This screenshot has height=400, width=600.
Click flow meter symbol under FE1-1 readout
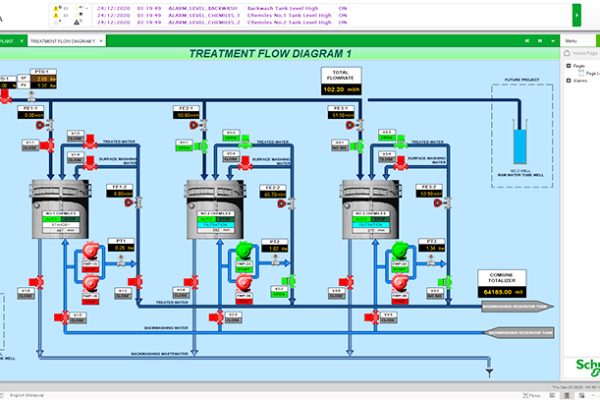(45, 125)
